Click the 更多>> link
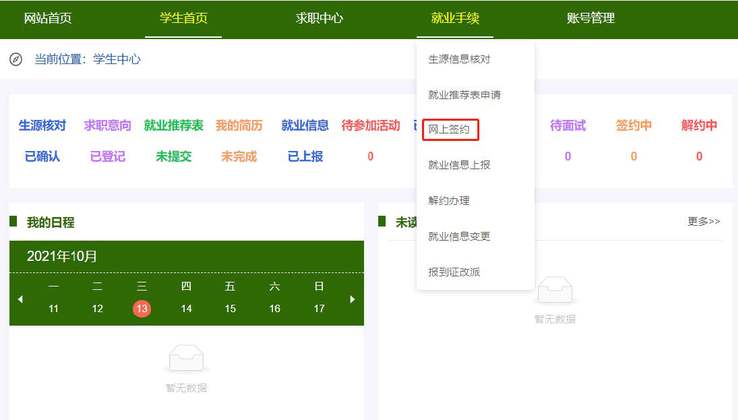Image resolution: width=738 pixels, height=420 pixels. (x=703, y=221)
